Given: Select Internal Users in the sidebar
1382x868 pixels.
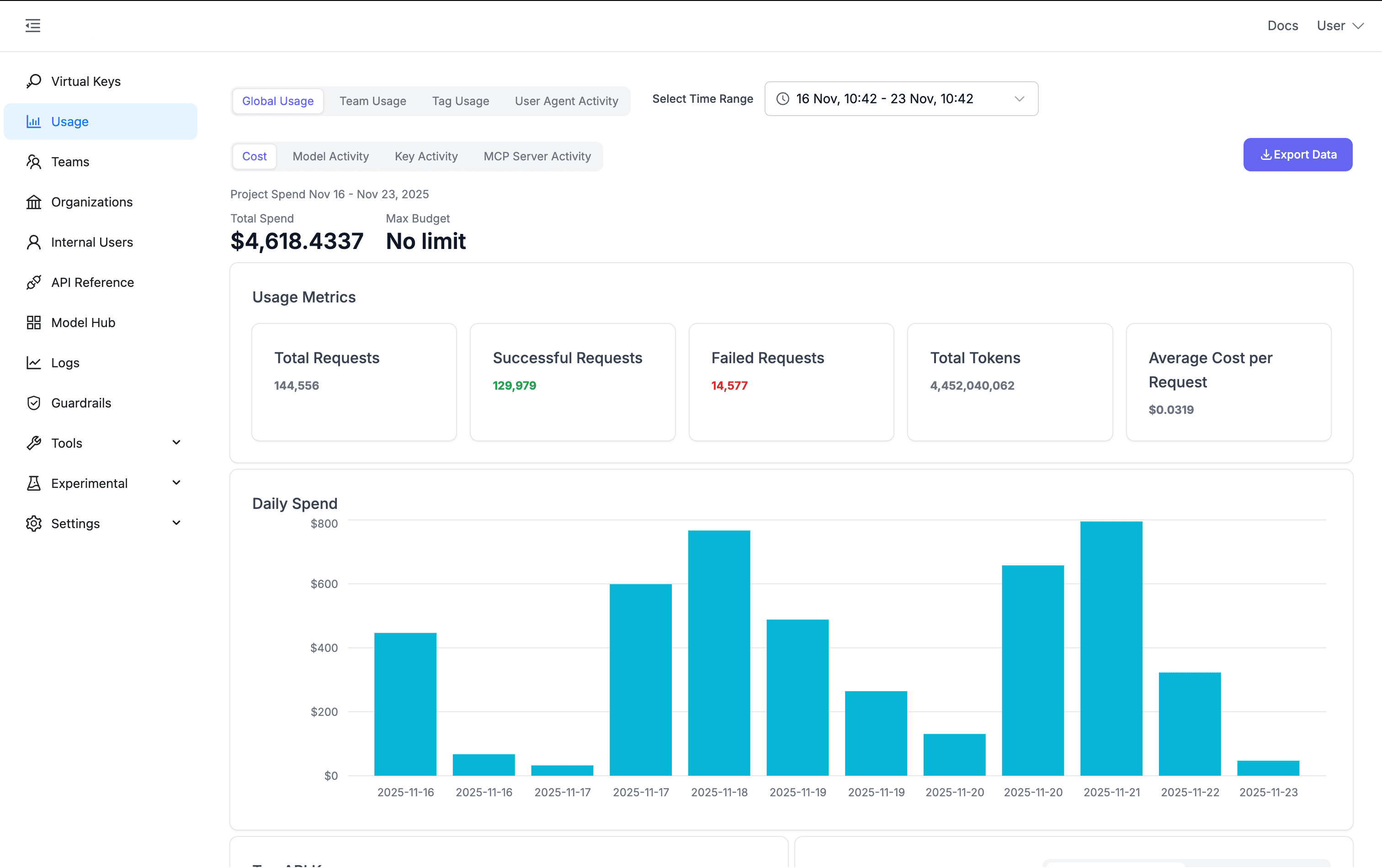Looking at the screenshot, I should click(91, 242).
